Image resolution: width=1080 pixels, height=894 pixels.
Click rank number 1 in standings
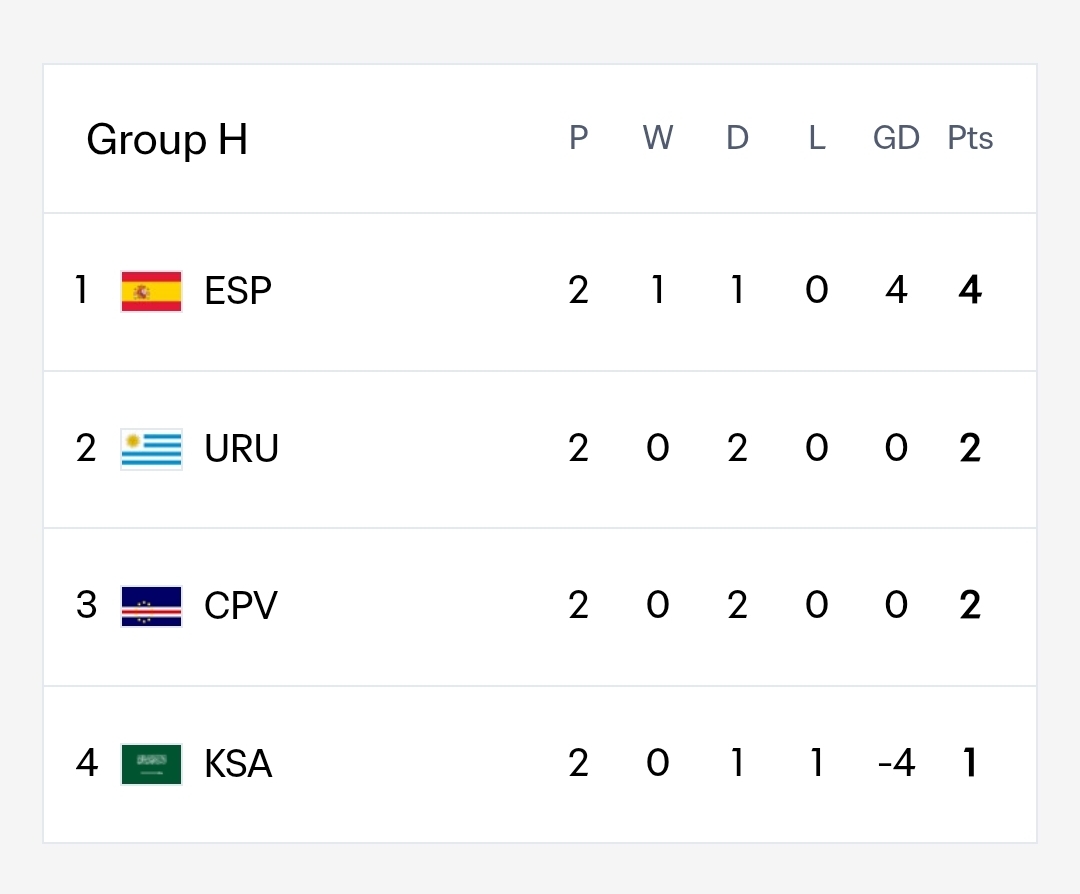click(x=81, y=289)
